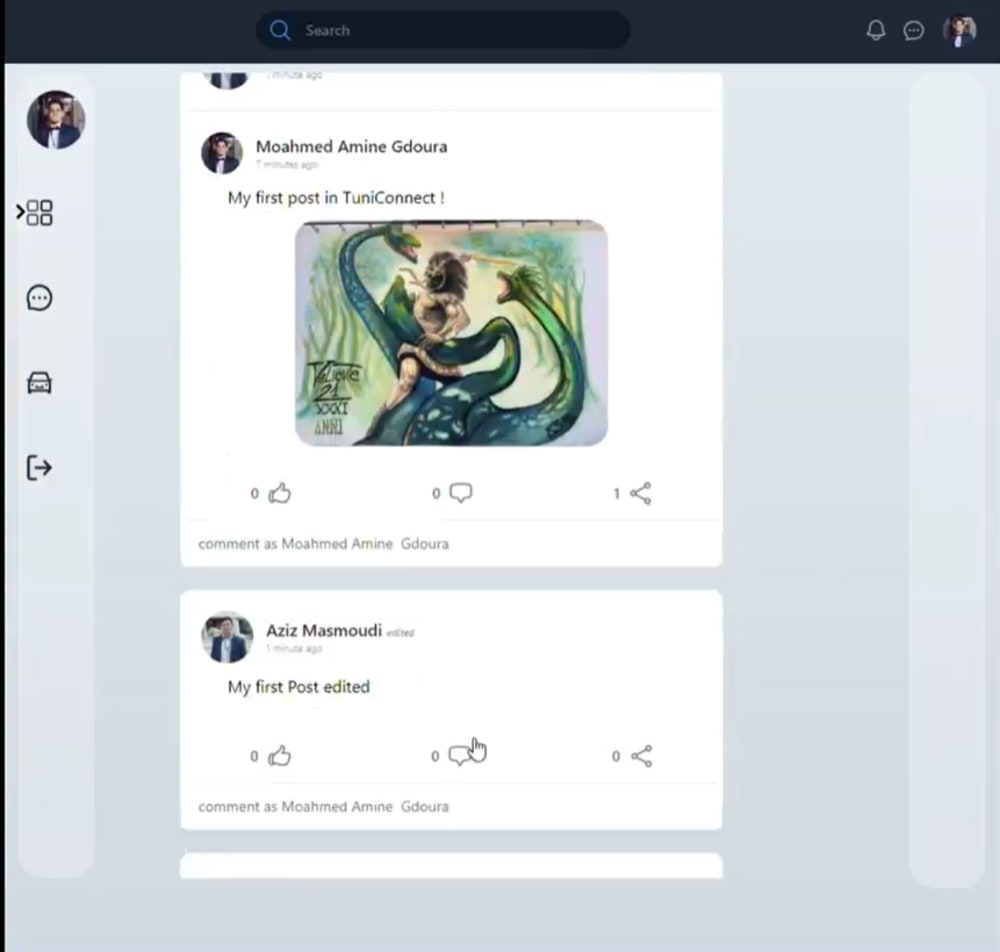This screenshot has width=1000, height=952.
Task: Click the logout icon in sidebar
Action: coord(40,467)
